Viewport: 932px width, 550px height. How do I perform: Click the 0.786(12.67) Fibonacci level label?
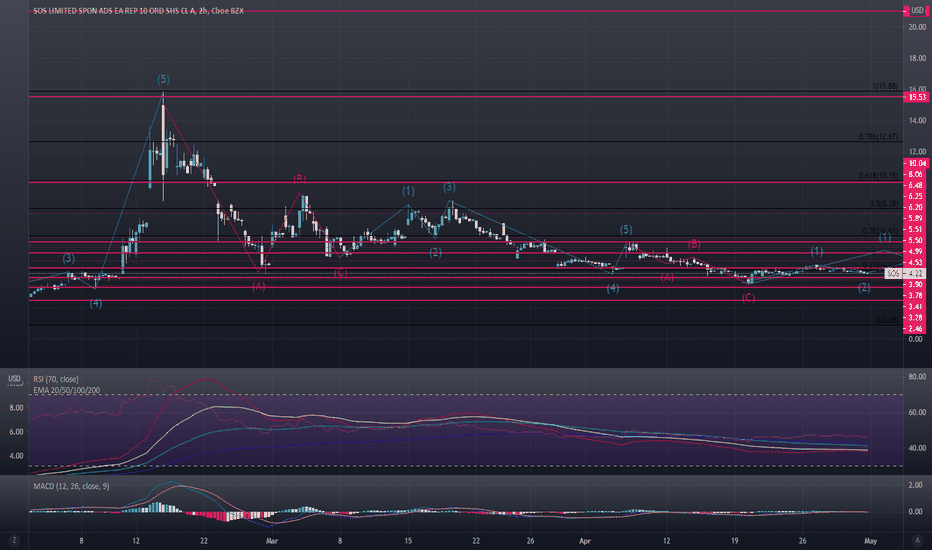[879, 137]
